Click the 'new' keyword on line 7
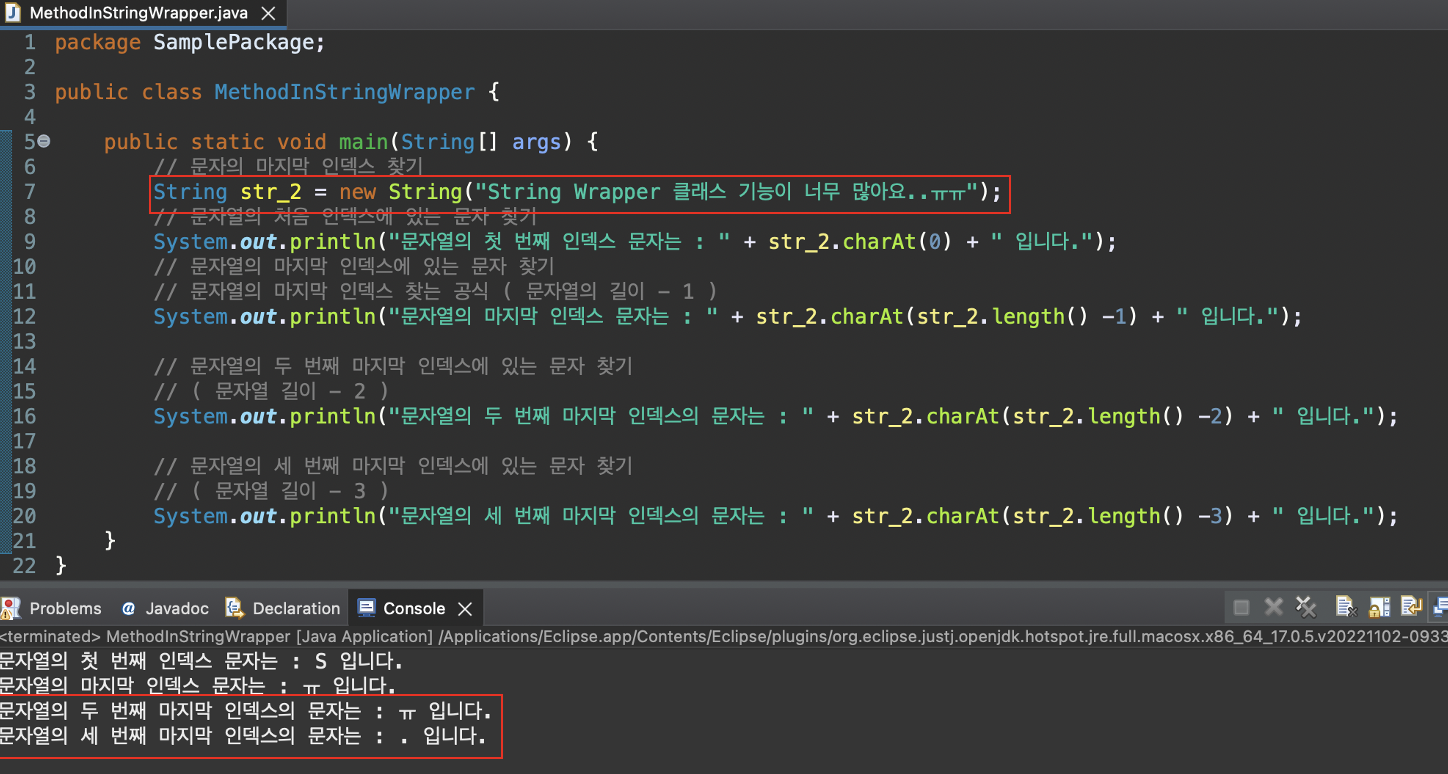This screenshot has height=774, width=1448. pyautogui.click(x=358, y=192)
